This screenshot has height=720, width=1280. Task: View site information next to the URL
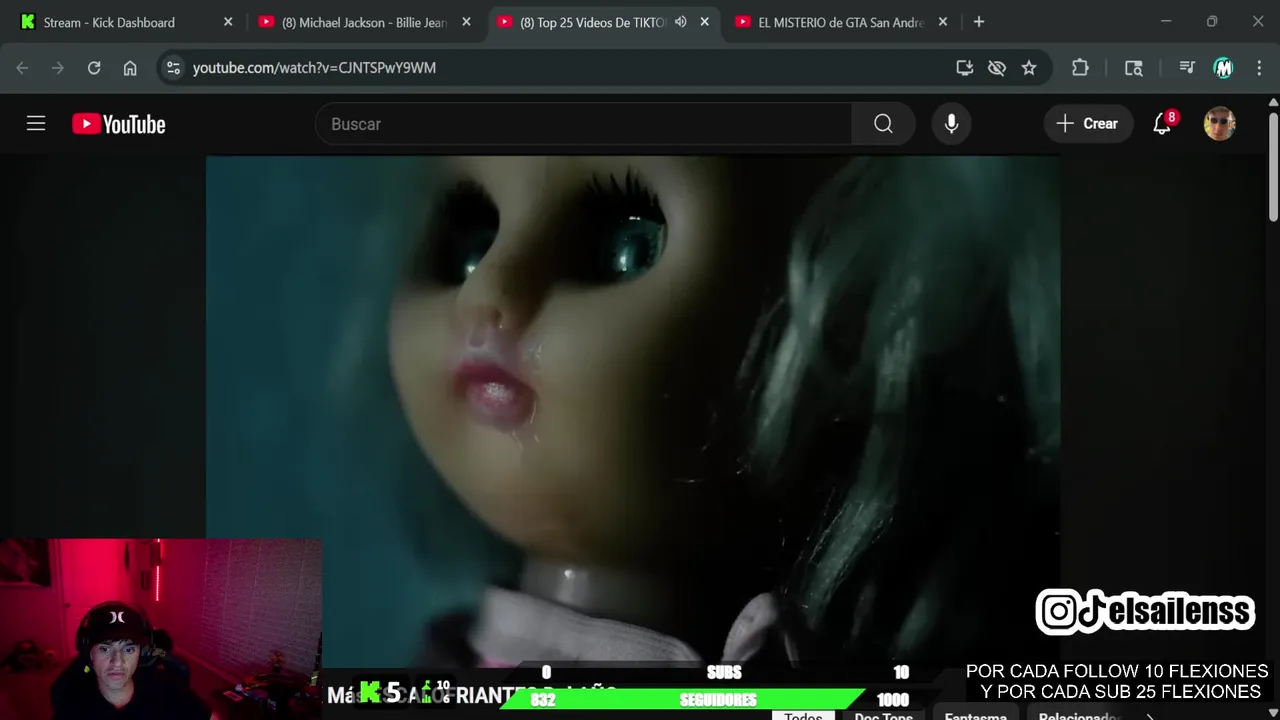(173, 68)
